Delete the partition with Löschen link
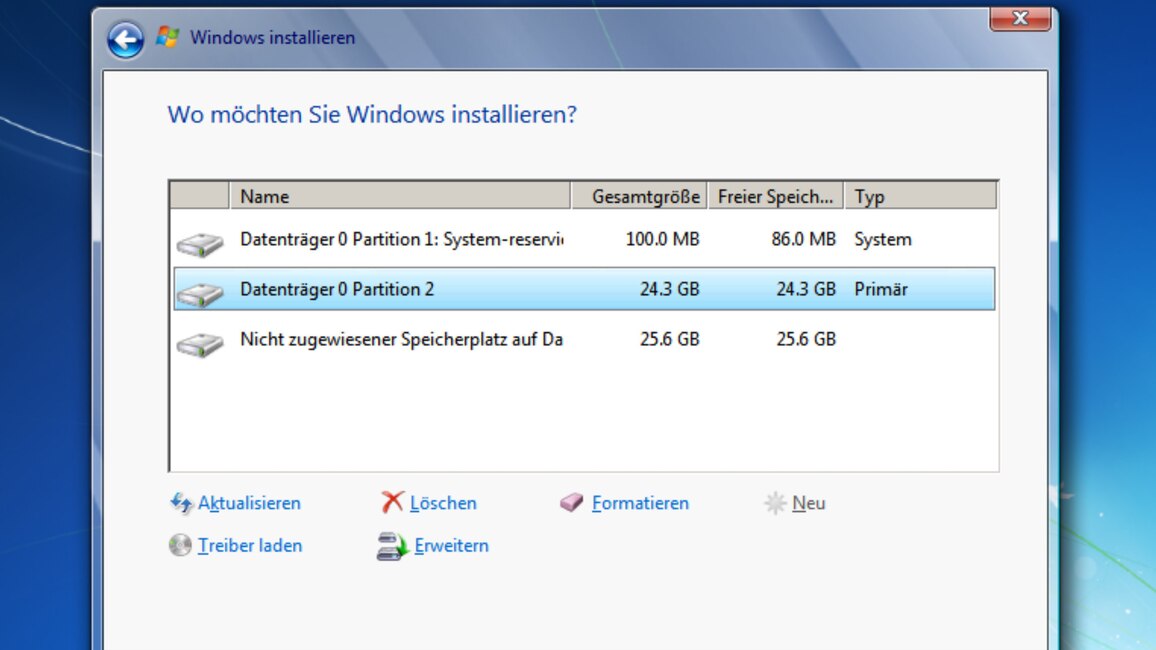Viewport: 1156px width, 650px height. coord(443,503)
